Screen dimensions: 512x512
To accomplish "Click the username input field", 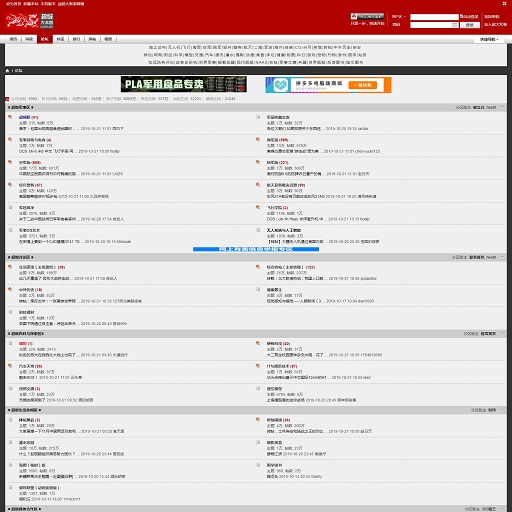I will [x=434, y=17].
